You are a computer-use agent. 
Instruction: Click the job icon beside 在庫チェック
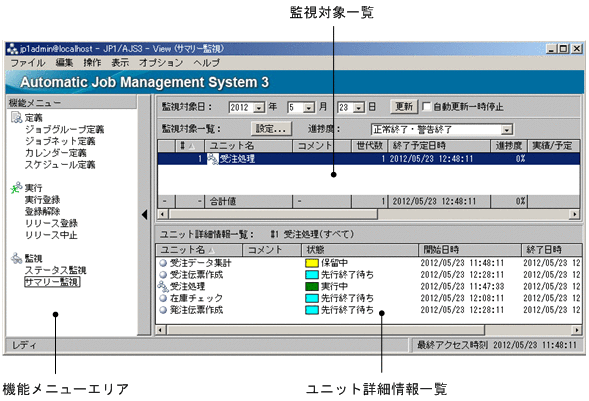pos(163,298)
